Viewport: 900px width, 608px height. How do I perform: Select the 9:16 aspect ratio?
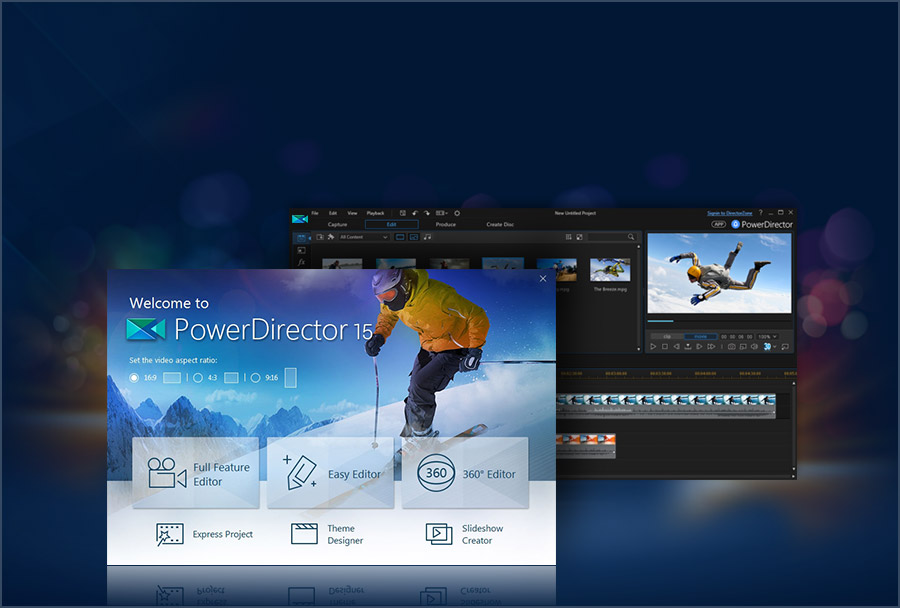pos(255,378)
